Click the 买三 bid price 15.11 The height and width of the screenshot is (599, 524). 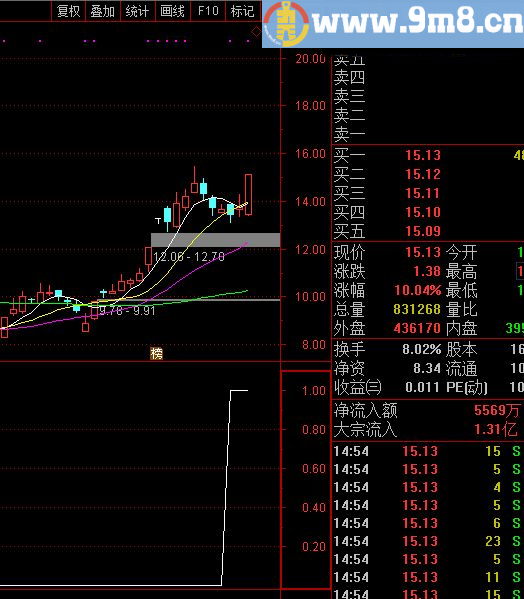(423, 193)
